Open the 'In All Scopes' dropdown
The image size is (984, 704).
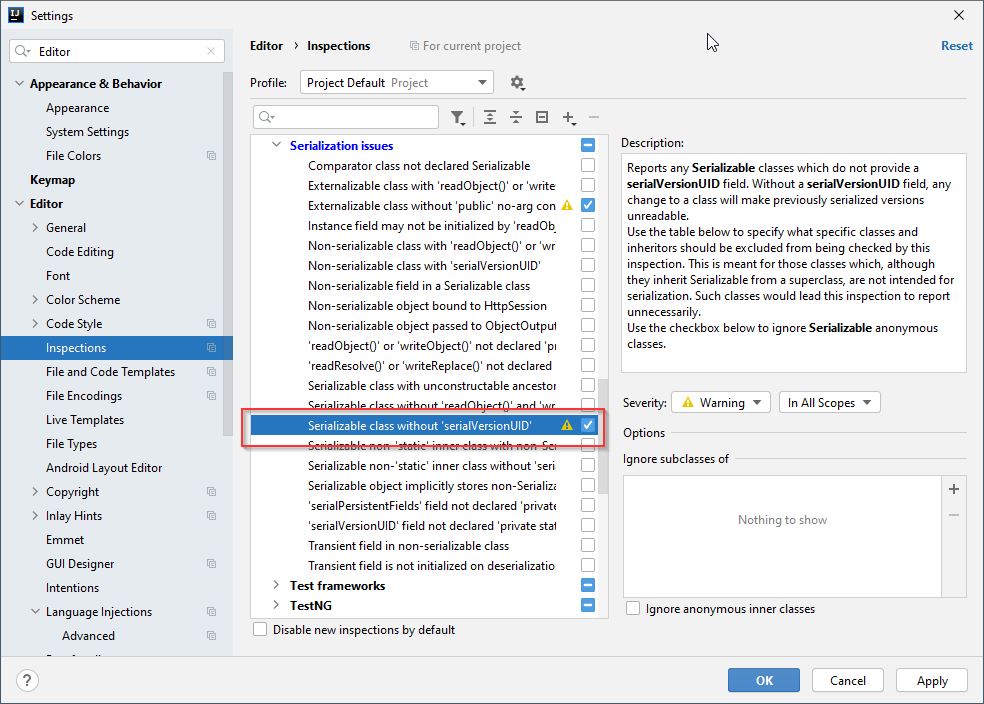coord(828,403)
